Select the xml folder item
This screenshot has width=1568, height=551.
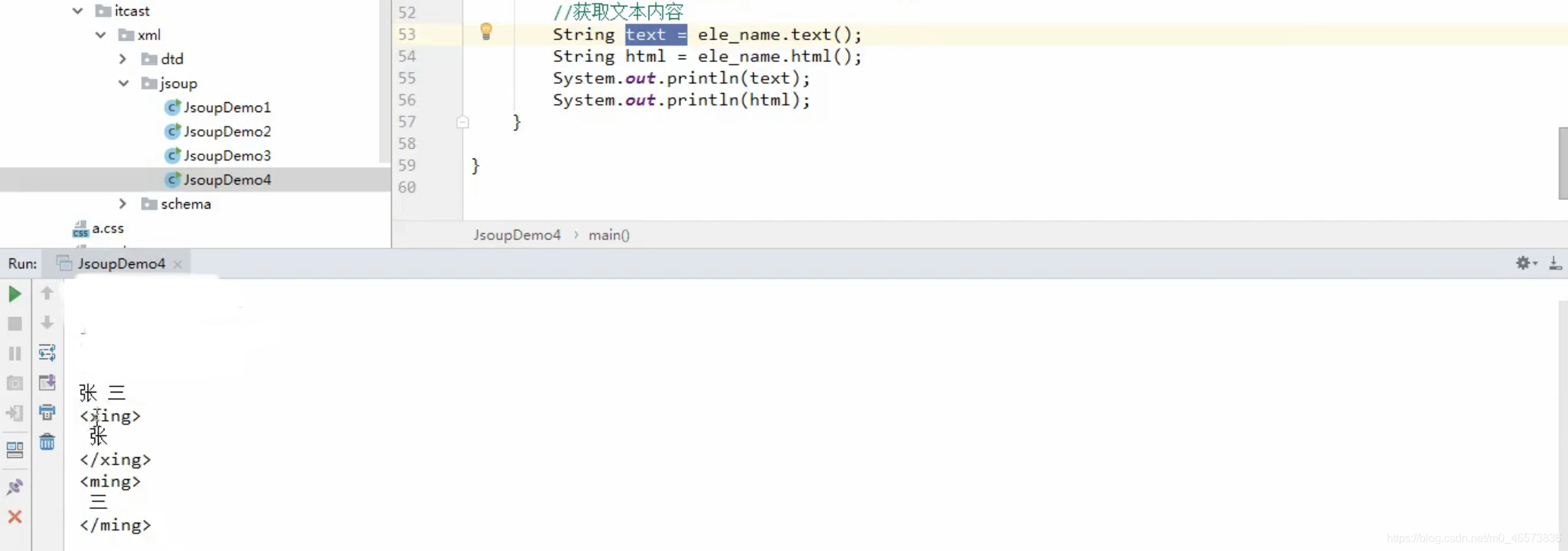[x=140, y=35]
